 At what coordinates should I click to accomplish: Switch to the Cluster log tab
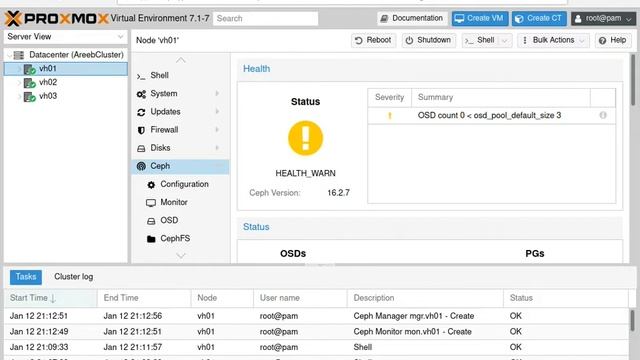73,277
